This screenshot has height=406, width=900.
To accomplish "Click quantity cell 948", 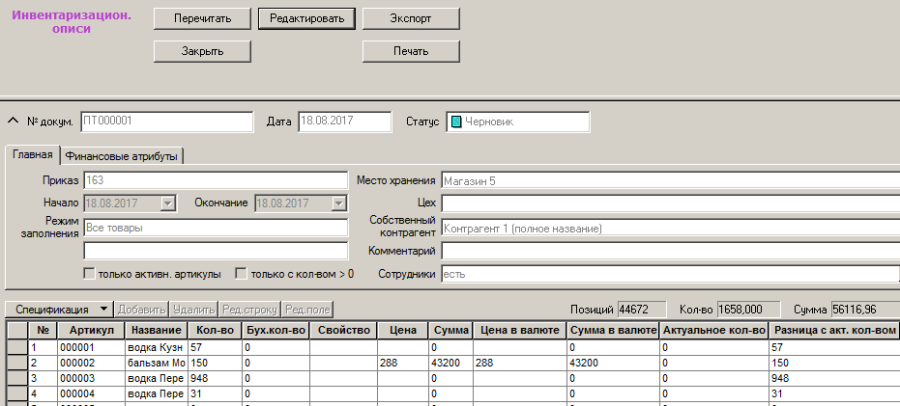I will pos(215,378).
